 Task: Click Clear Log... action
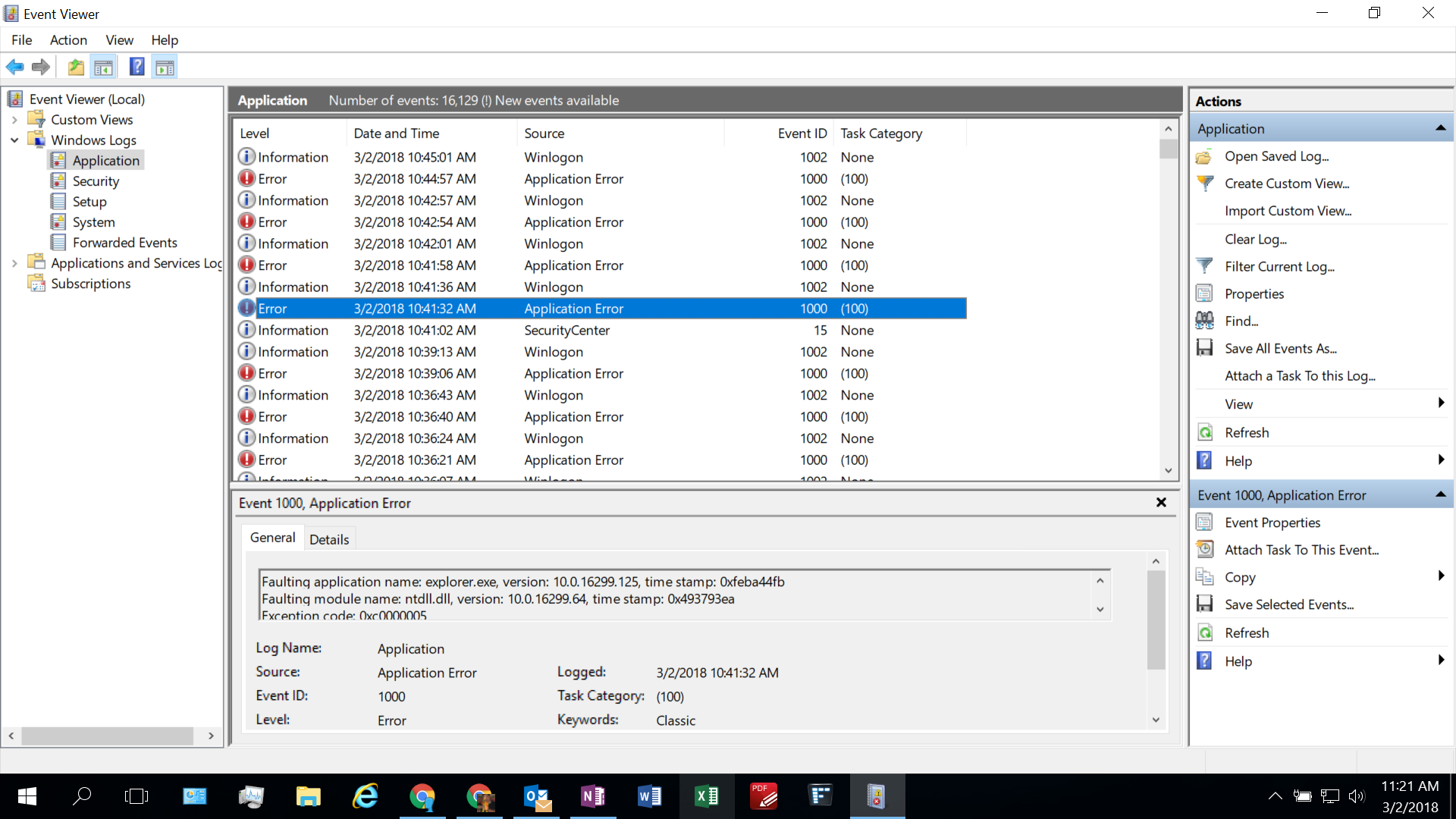click(1255, 239)
